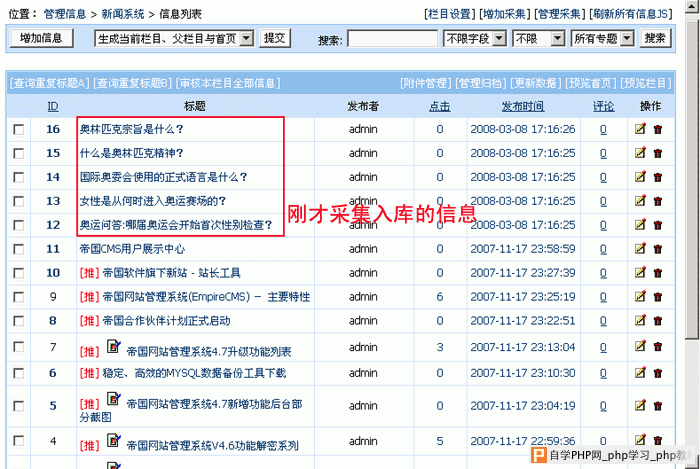Screen dimensions: 700x469
Task: Delete the row with ID 11
Action: click(658, 249)
